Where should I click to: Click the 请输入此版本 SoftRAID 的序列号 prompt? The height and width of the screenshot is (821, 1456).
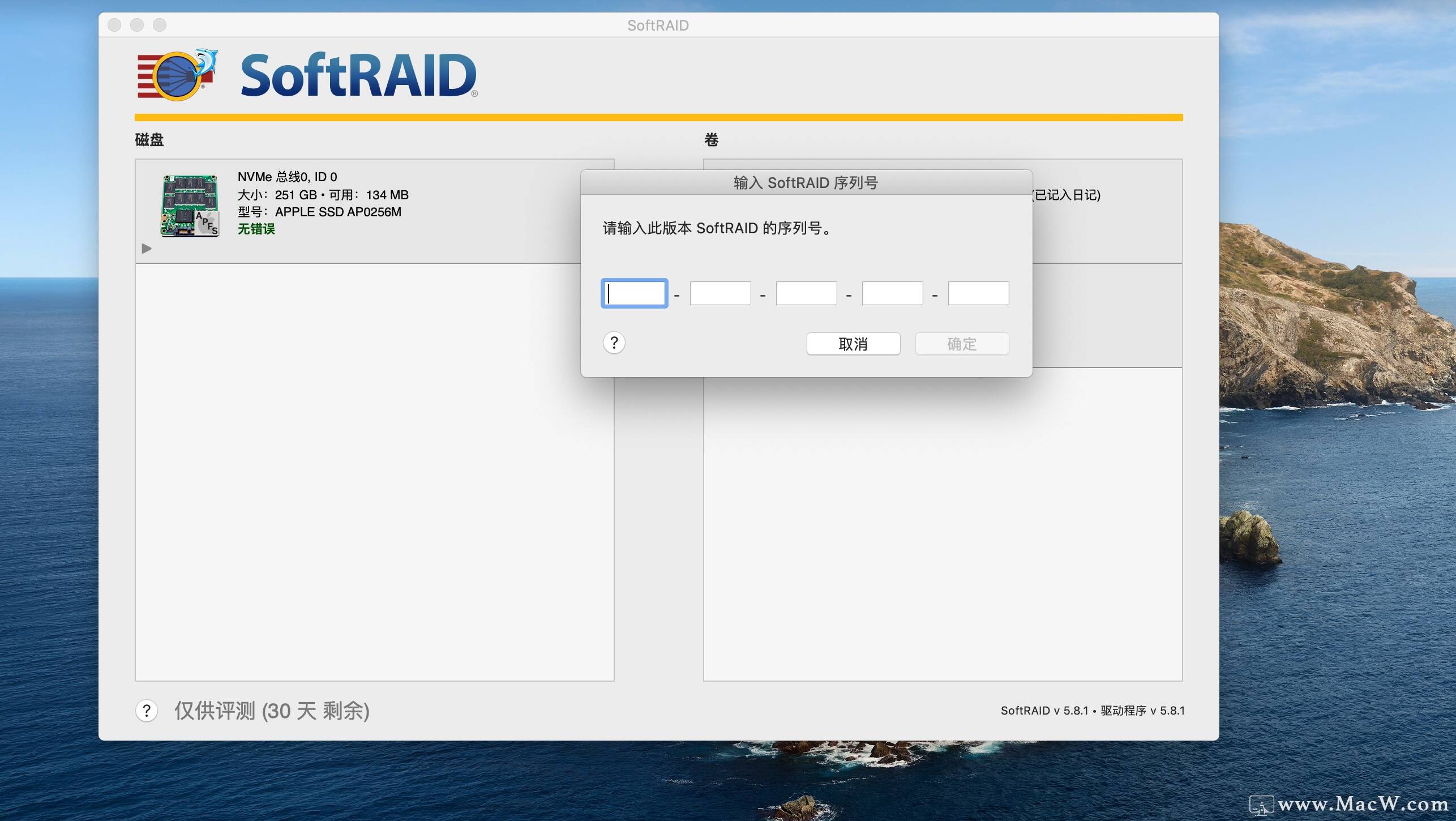click(x=717, y=228)
